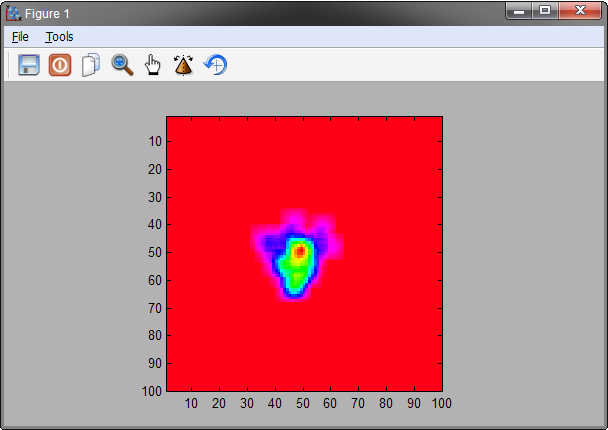Click y-axis label 10
608x430 pixels.
(x=155, y=142)
